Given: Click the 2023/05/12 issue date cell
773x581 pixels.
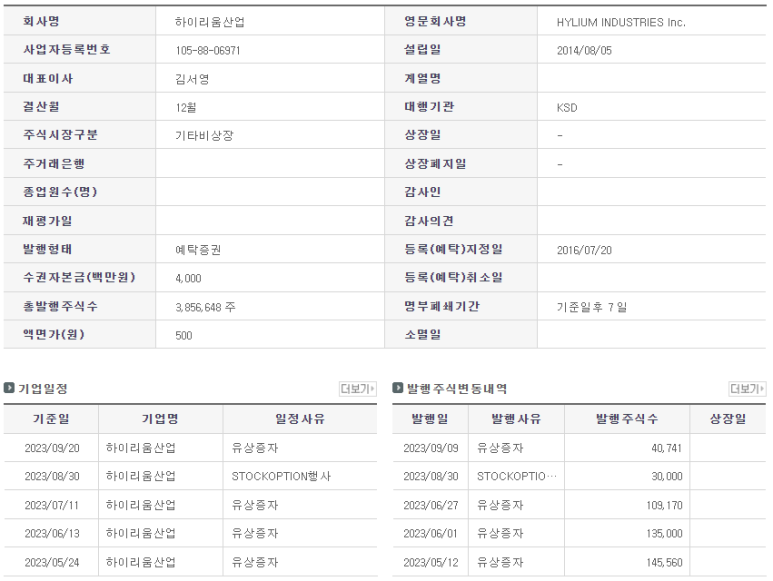Looking at the screenshot, I should [431, 562].
